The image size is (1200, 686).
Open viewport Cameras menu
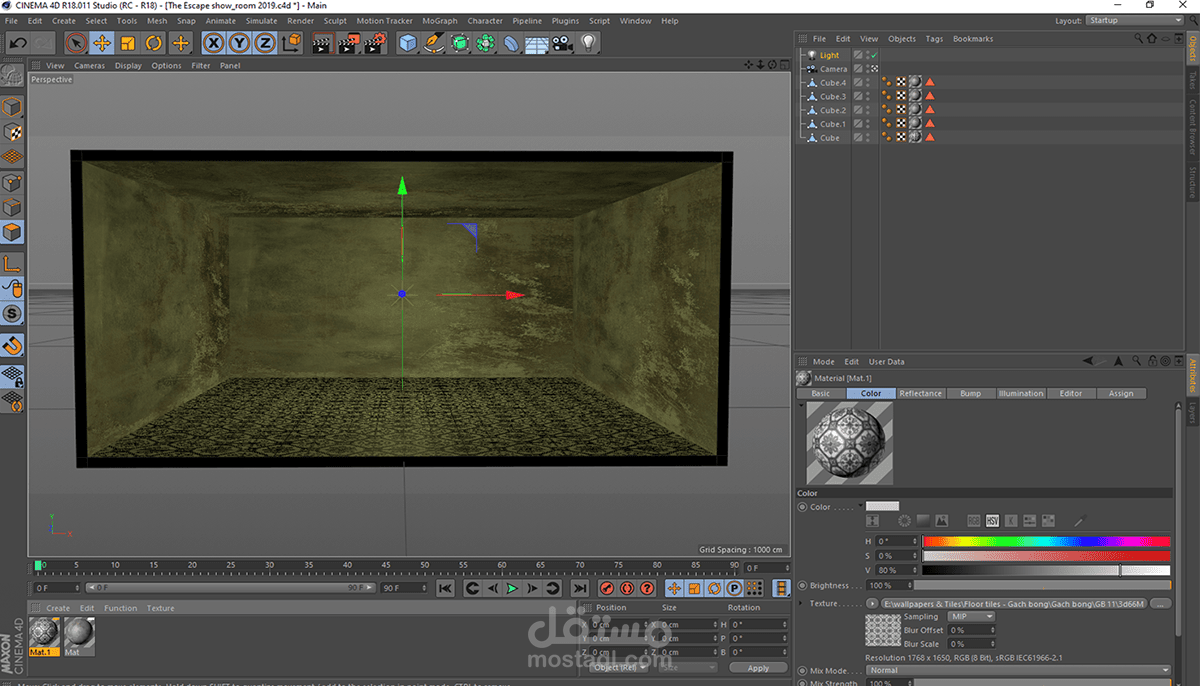pos(89,66)
